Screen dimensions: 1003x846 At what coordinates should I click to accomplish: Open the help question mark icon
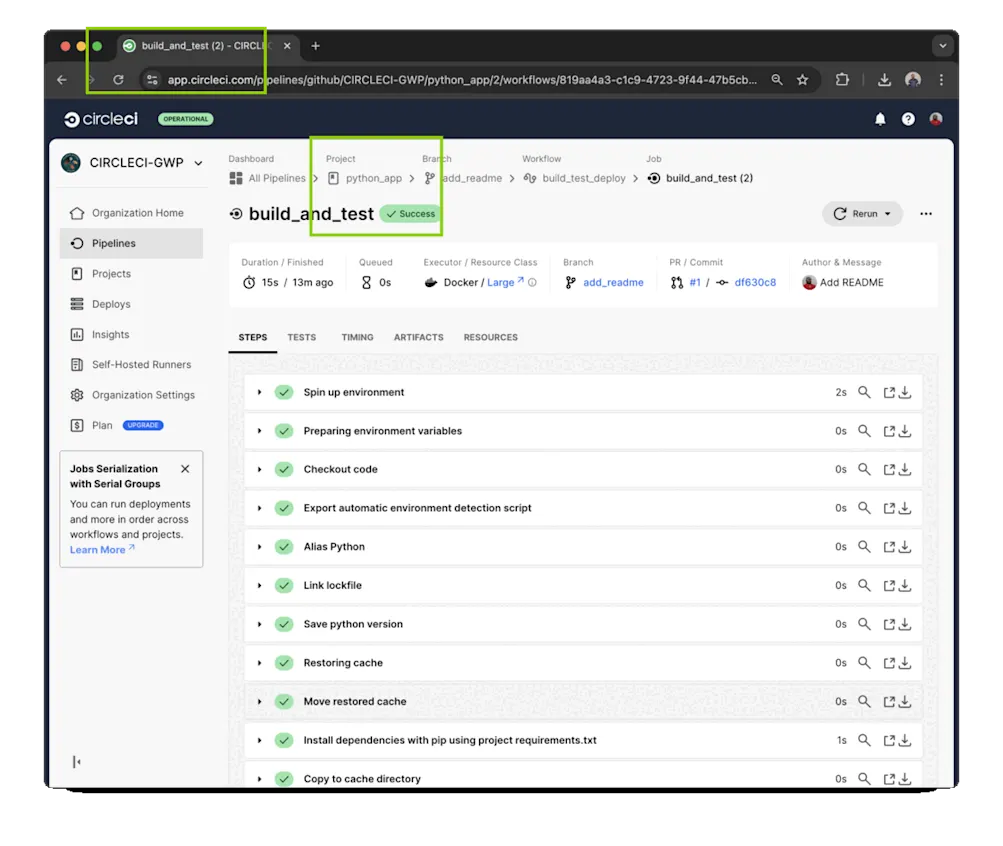(908, 119)
